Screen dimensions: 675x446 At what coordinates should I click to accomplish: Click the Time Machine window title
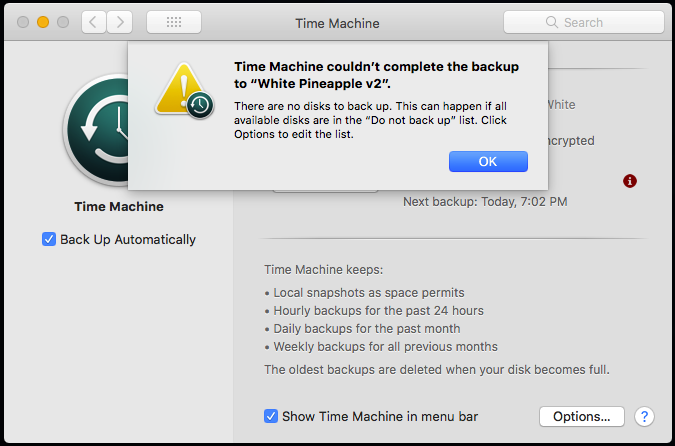pos(338,23)
